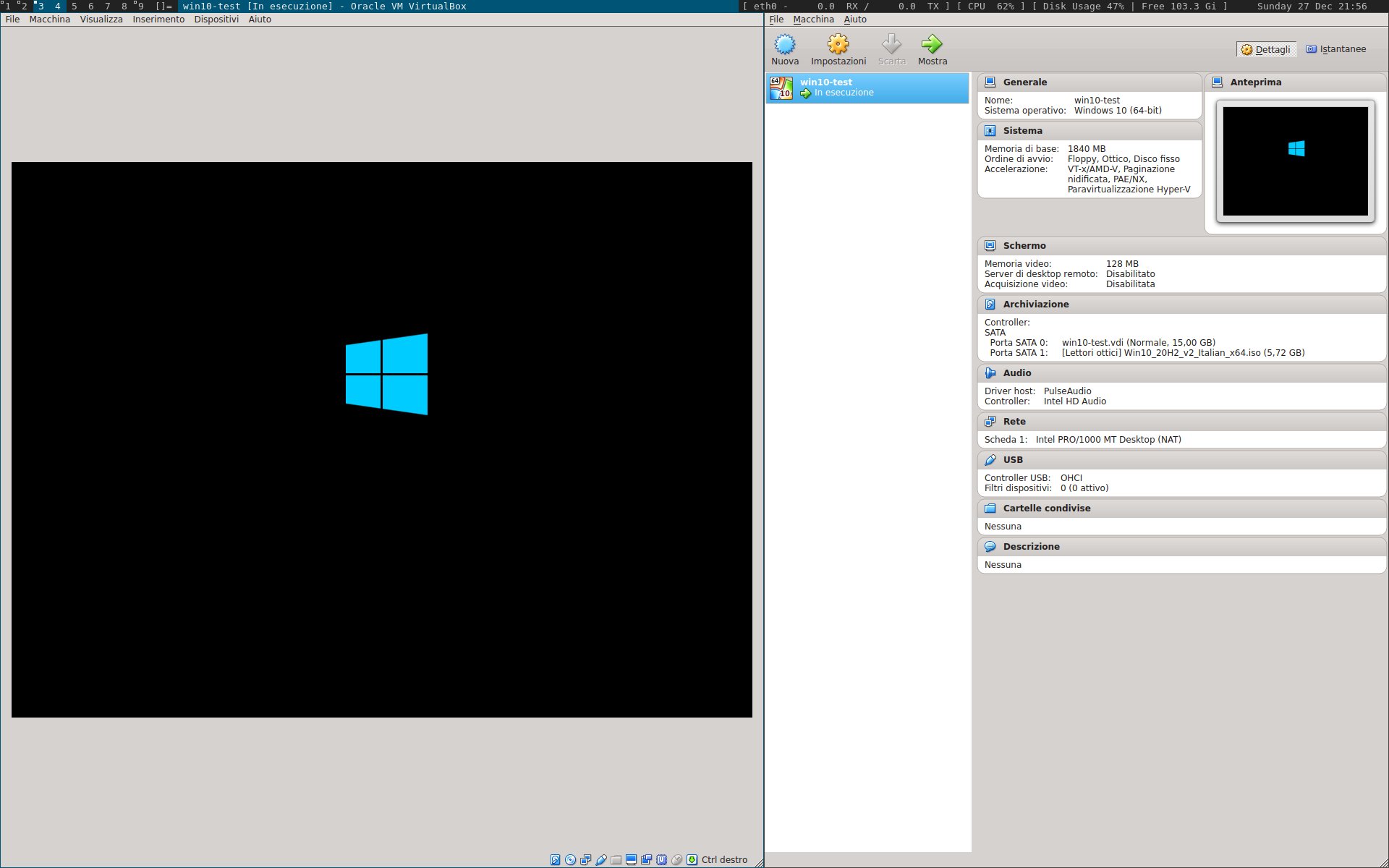Click '1840 MB' memory value
Image resolution: width=1389 pixels, height=868 pixels.
[x=1087, y=149]
